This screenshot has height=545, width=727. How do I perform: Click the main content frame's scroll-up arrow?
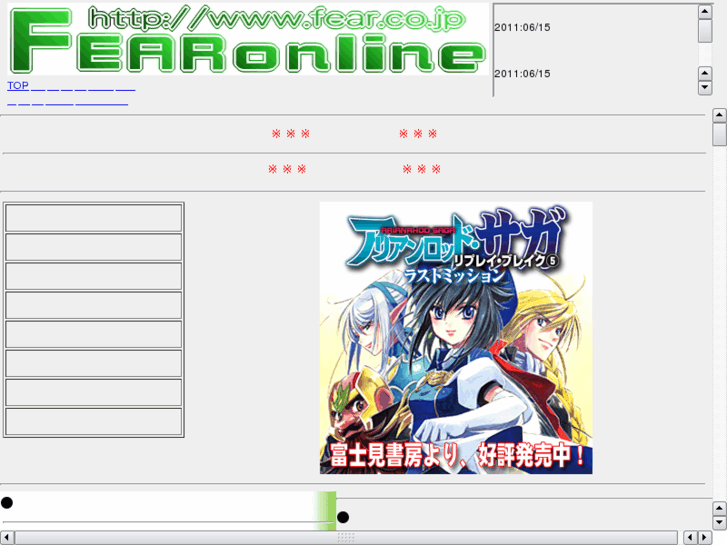click(x=719, y=115)
